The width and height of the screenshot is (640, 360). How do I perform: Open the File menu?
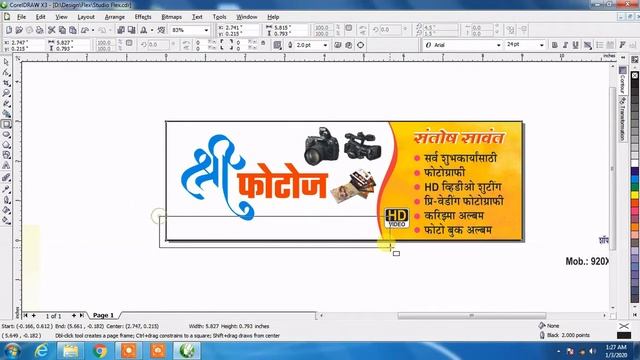[21, 17]
